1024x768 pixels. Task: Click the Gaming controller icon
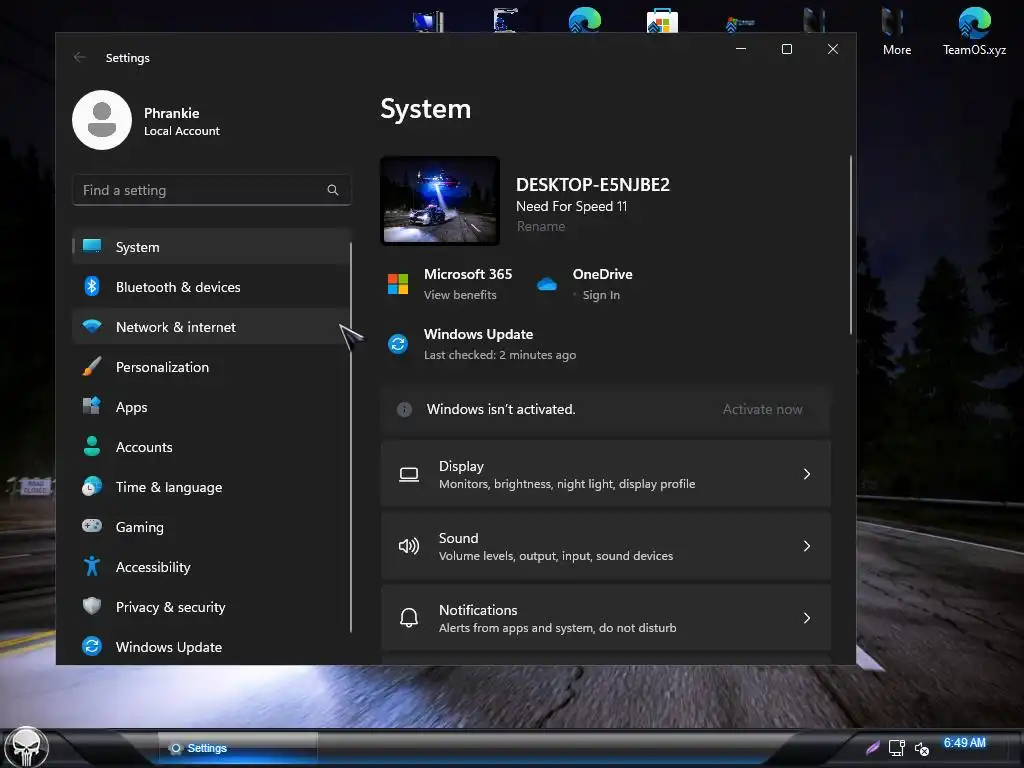(x=92, y=526)
